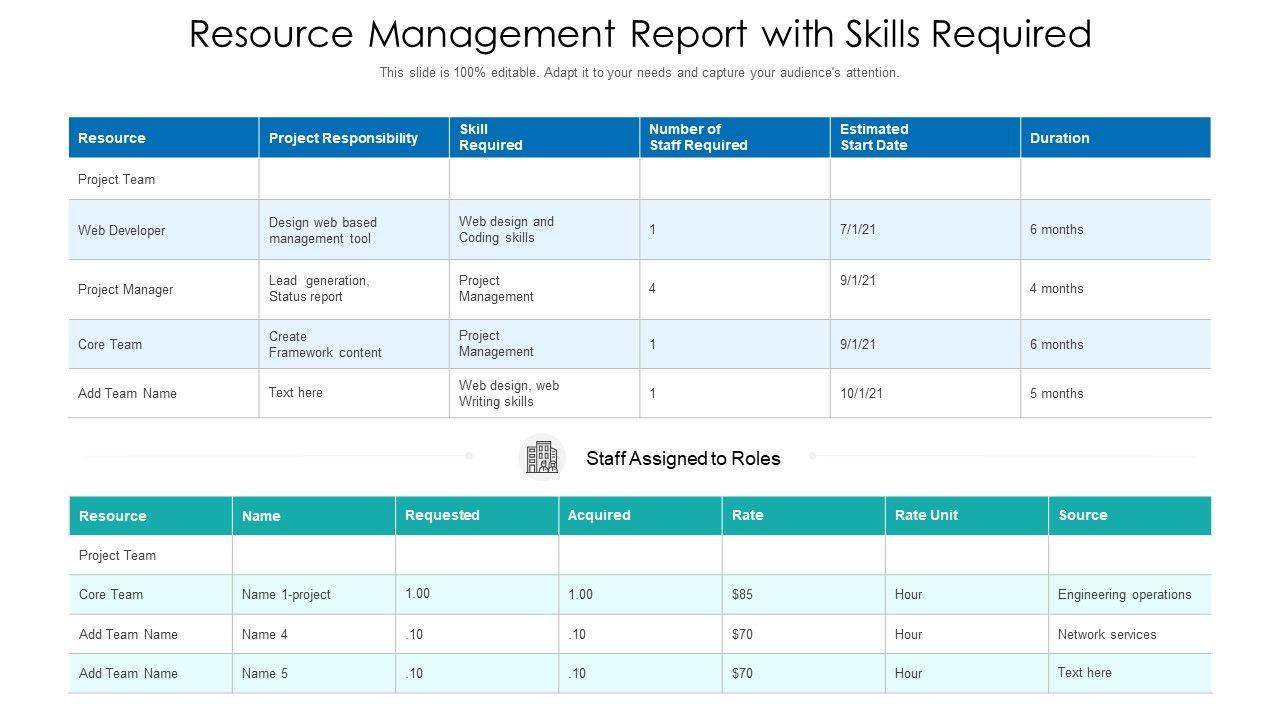Viewport: 1280px width, 720px height.
Task: Select the 'Web Developer' resource cell
Action: tap(164, 230)
